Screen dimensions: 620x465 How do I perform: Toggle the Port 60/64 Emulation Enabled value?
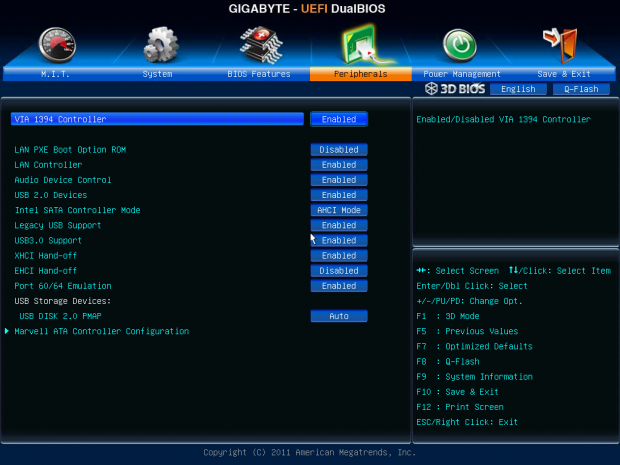tap(339, 286)
